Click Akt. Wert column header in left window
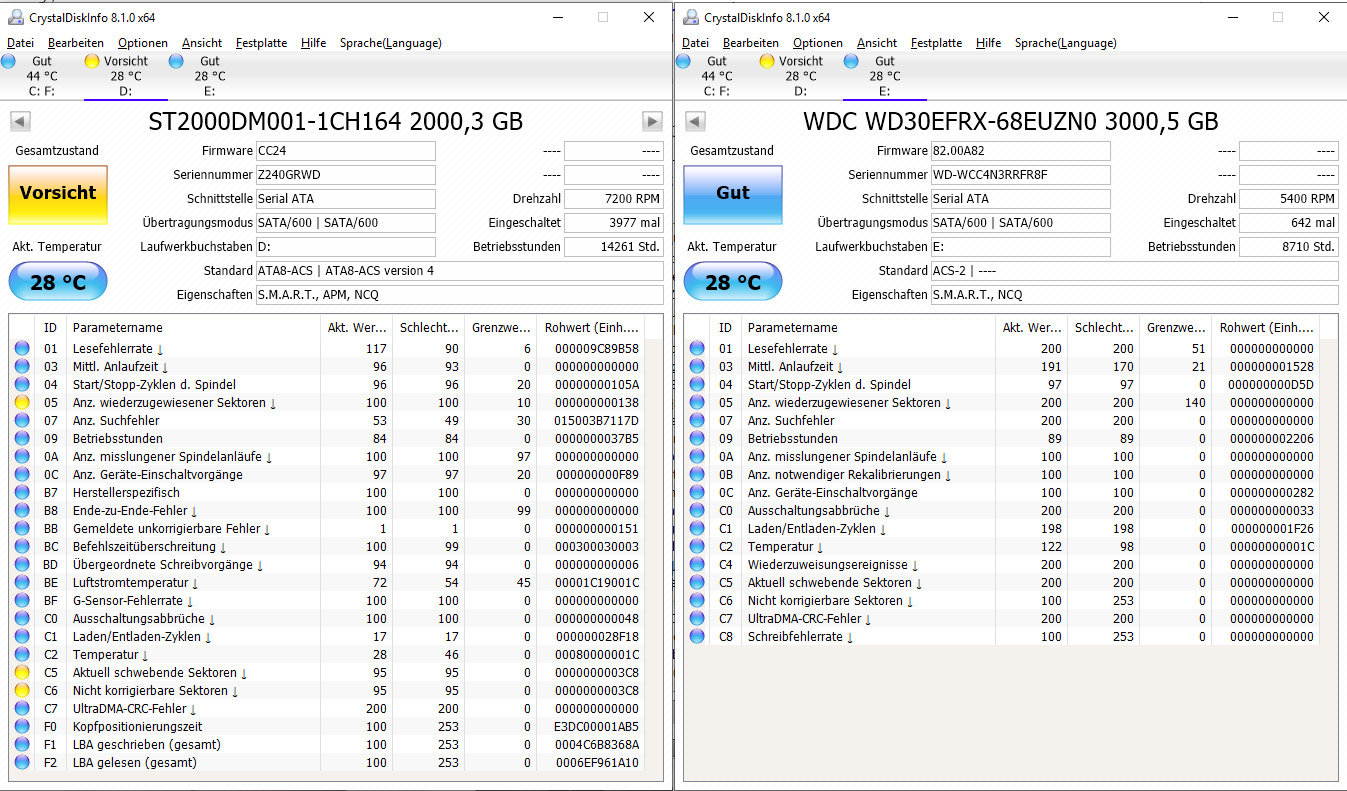The image size is (1347, 791). point(356,328)
